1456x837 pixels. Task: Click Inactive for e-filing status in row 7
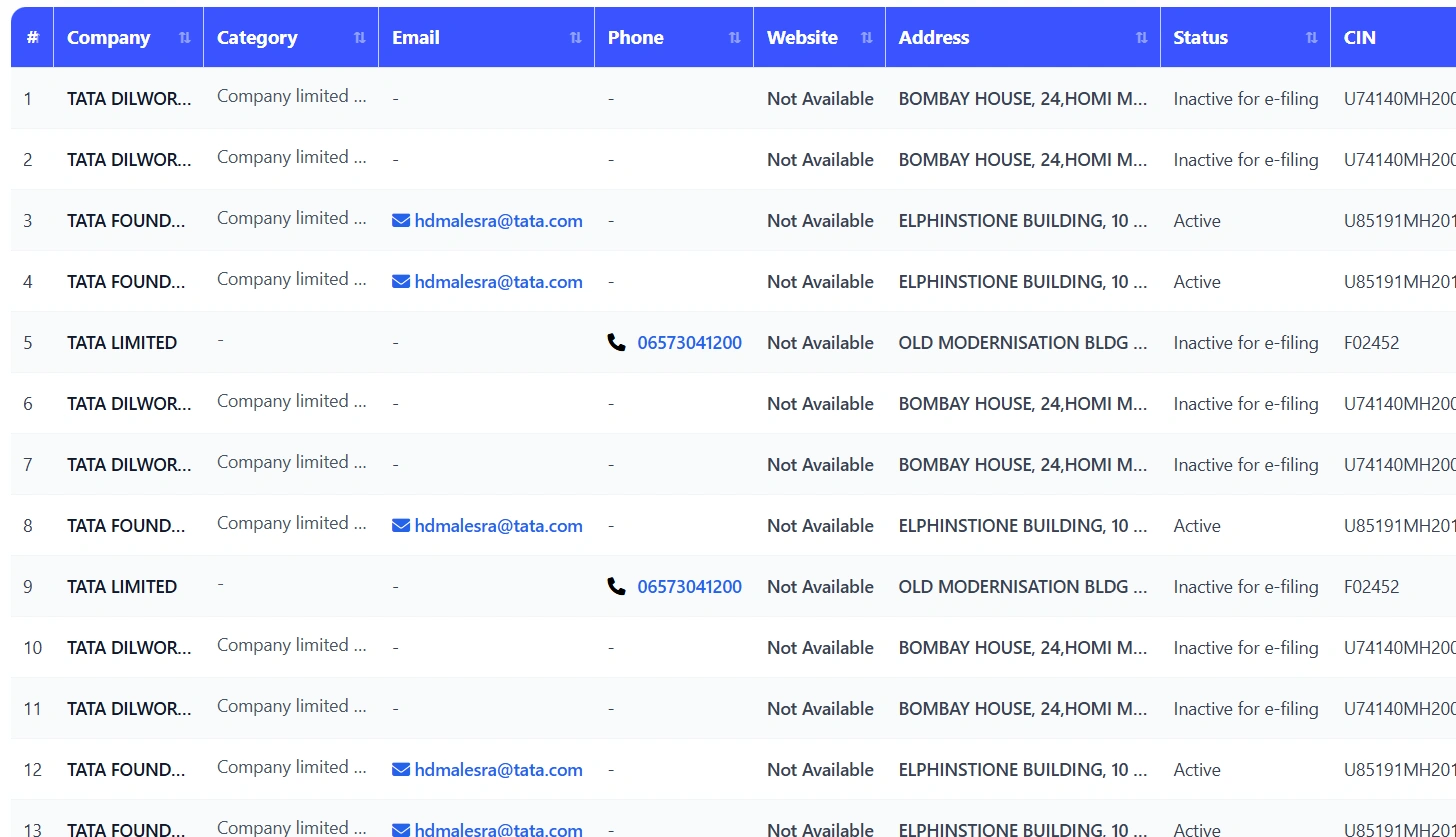pos(1246,465)
